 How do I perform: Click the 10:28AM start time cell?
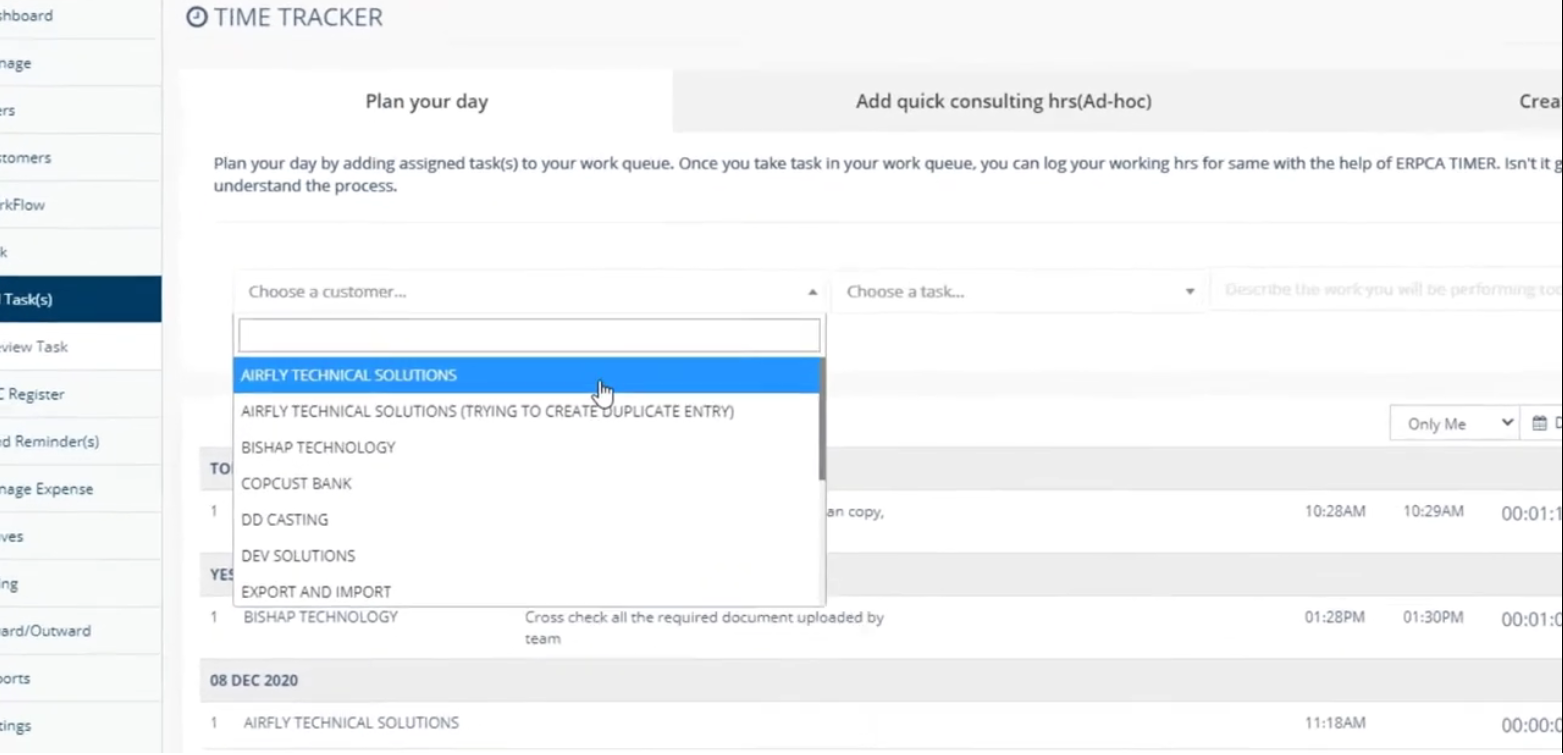pos(1335,511)
